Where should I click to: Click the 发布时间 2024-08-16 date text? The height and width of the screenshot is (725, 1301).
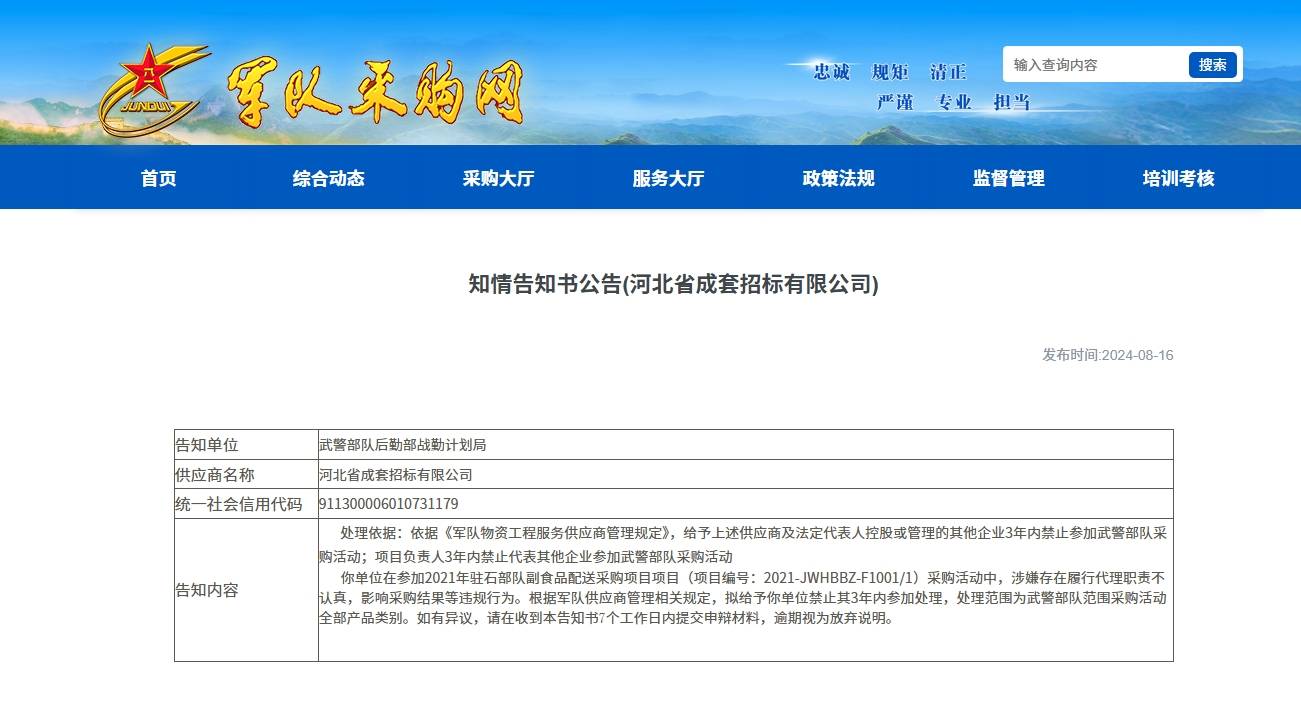[x=1107, y=355]
